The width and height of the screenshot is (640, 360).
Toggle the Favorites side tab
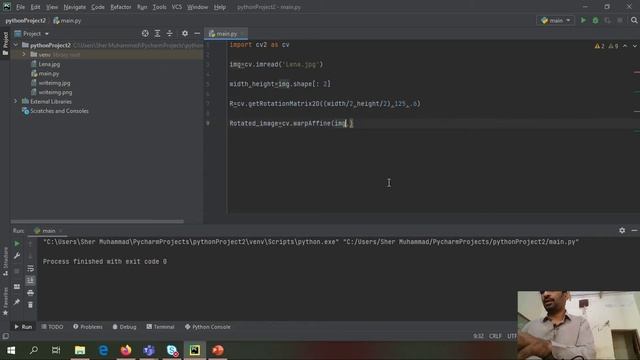pyautogui.click(x=5, y=301)
